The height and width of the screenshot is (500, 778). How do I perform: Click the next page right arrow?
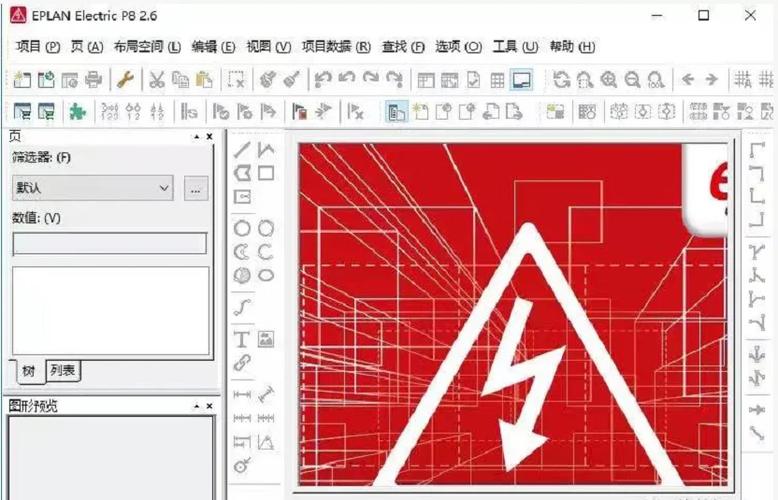coord(712,79)
